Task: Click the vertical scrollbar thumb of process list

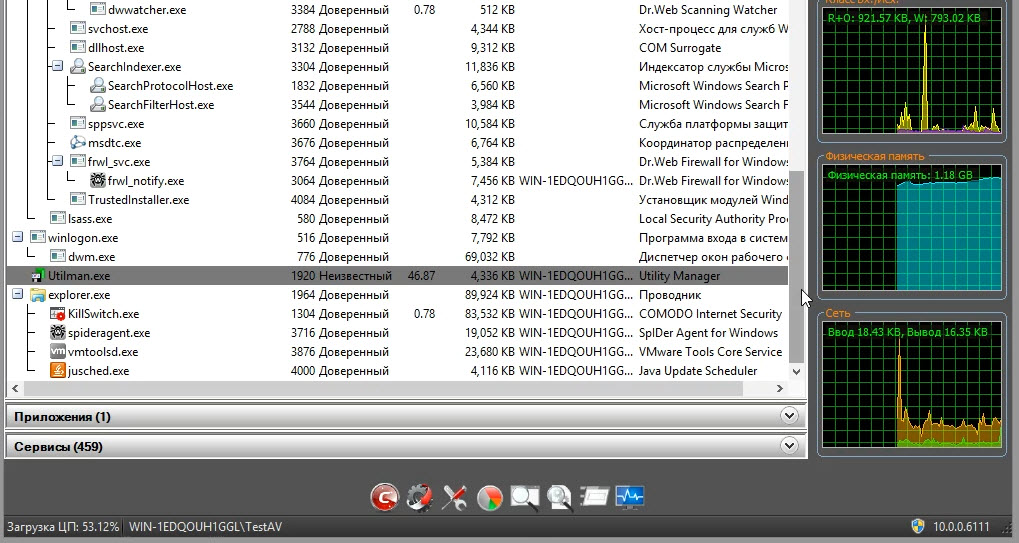Action: coord(796,267)
